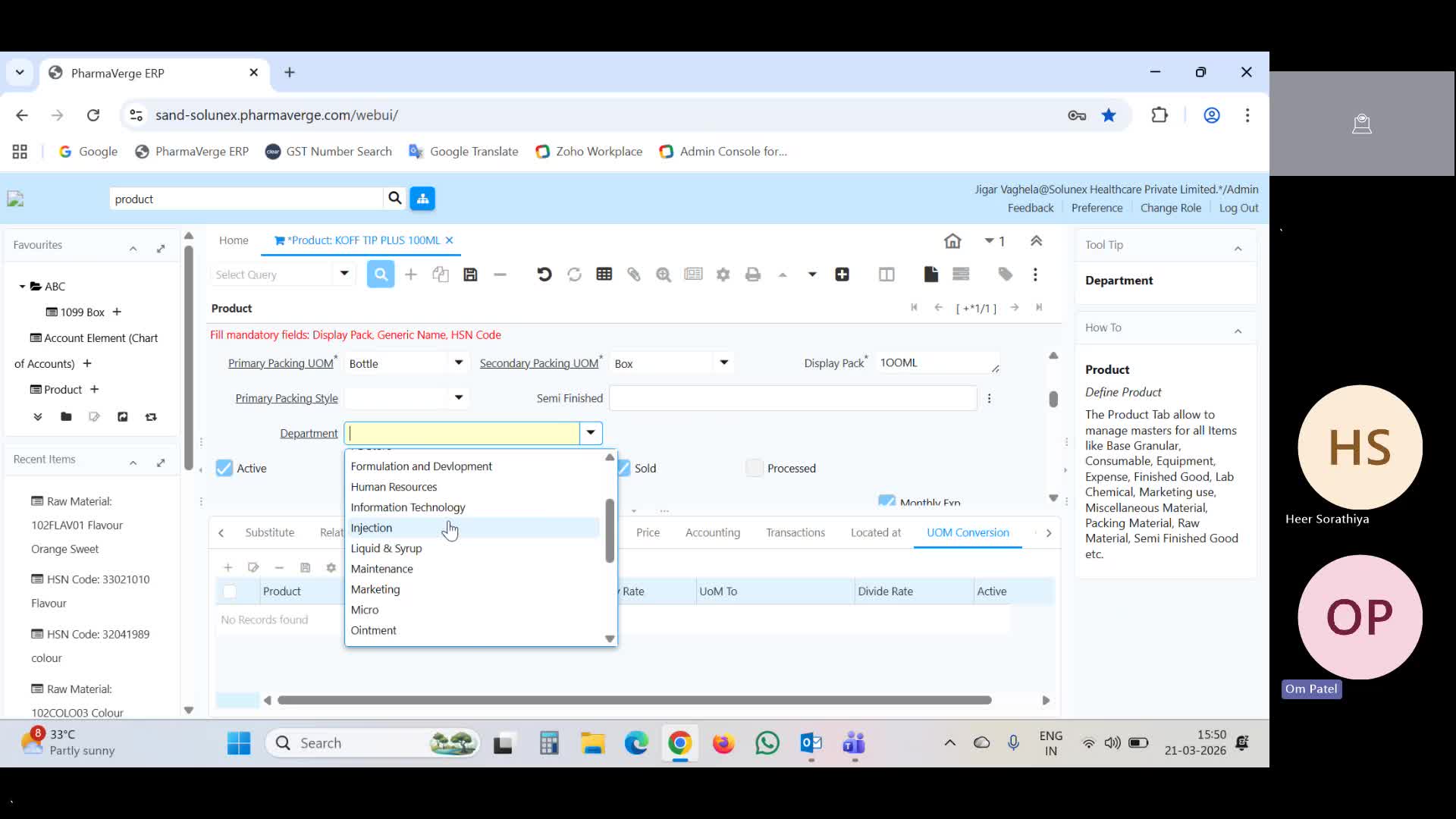This screenshot has height=819, width=1456.
Task: Click the add row plus icon in UOM grid
Action: (227, 567)
